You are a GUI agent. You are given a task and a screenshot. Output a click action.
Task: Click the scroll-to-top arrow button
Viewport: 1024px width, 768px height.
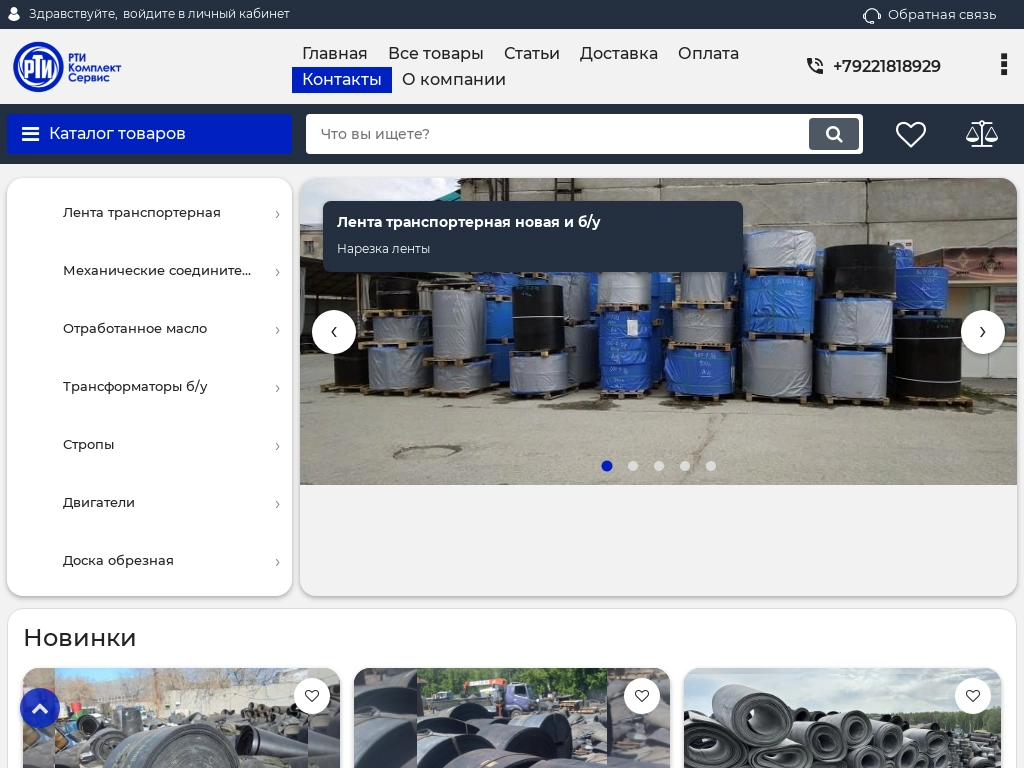40,708
